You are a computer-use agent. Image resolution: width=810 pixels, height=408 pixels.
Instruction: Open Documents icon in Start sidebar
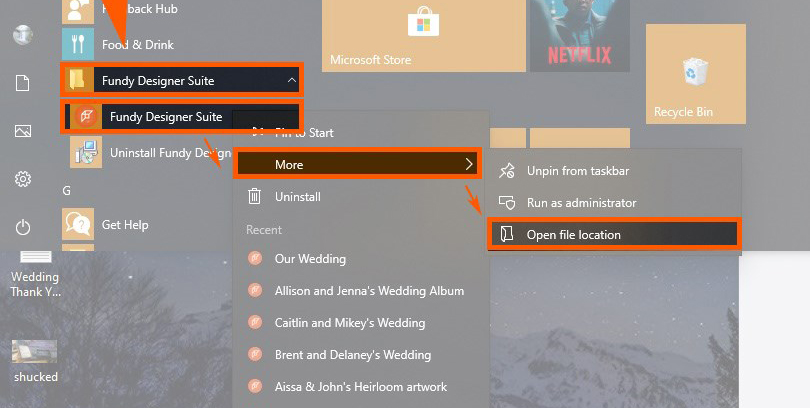(x=23, y=83)
